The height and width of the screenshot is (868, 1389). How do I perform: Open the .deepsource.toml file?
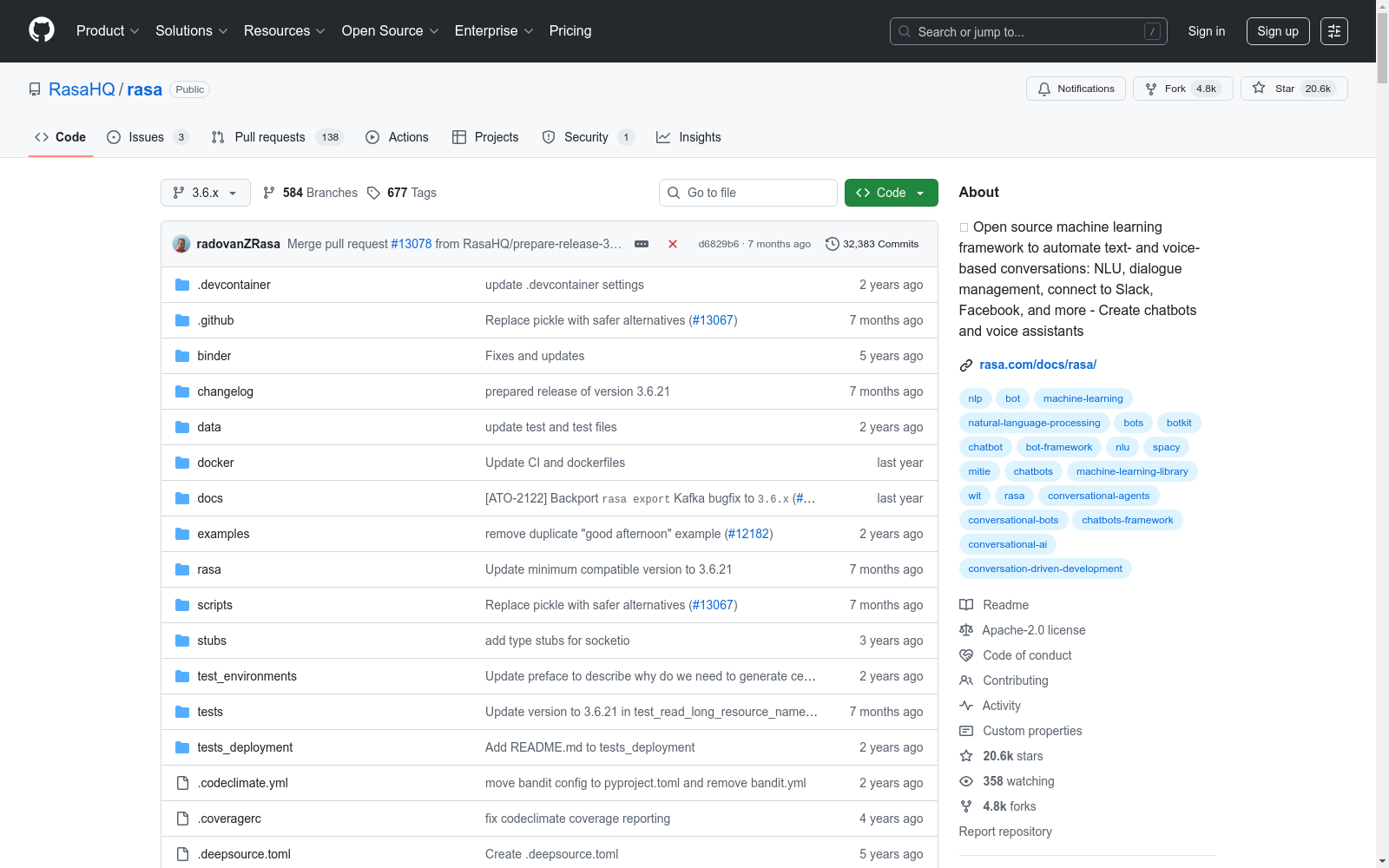tap(244, 854)
